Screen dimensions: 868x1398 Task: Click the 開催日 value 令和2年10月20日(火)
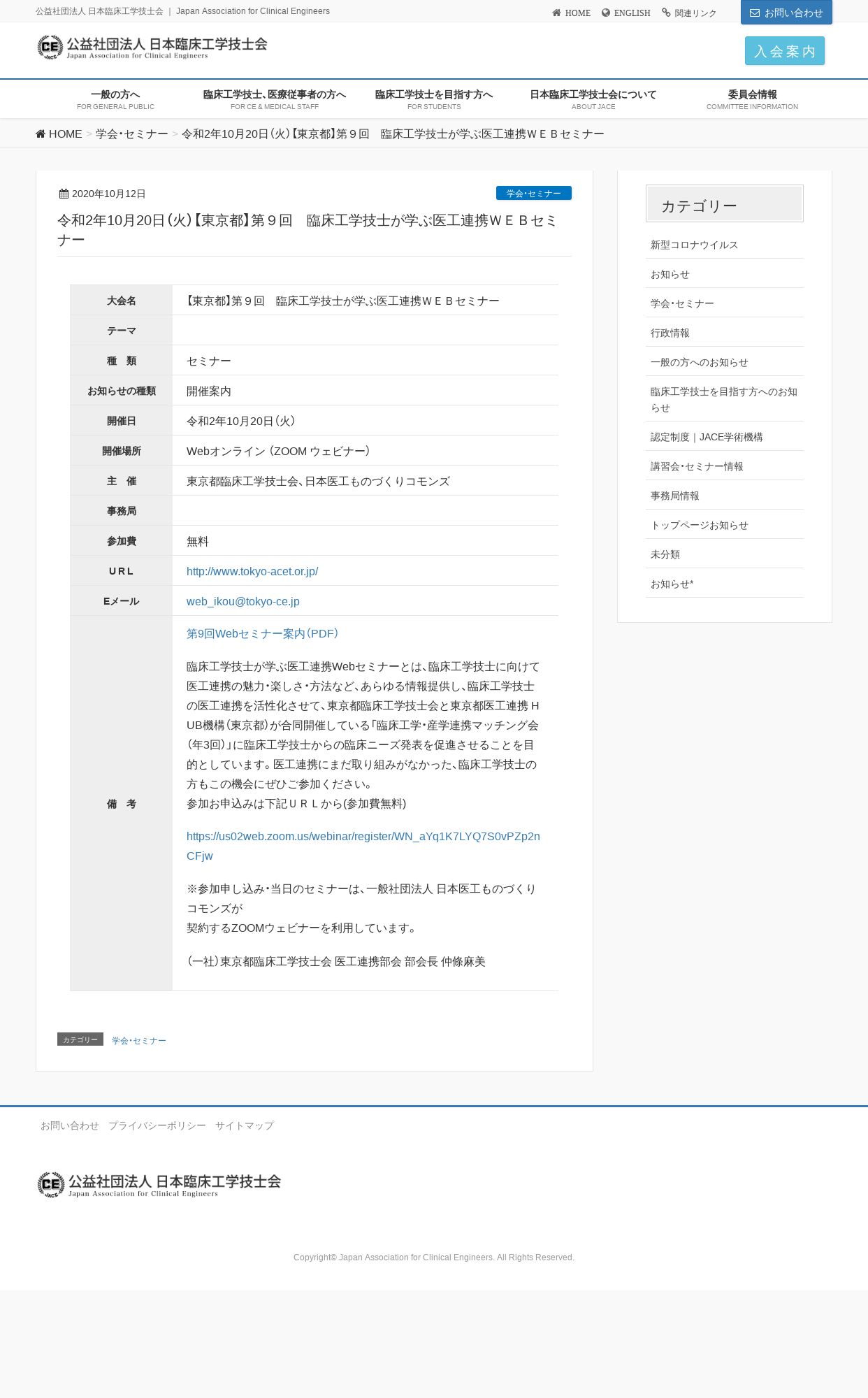pos(241,421)
